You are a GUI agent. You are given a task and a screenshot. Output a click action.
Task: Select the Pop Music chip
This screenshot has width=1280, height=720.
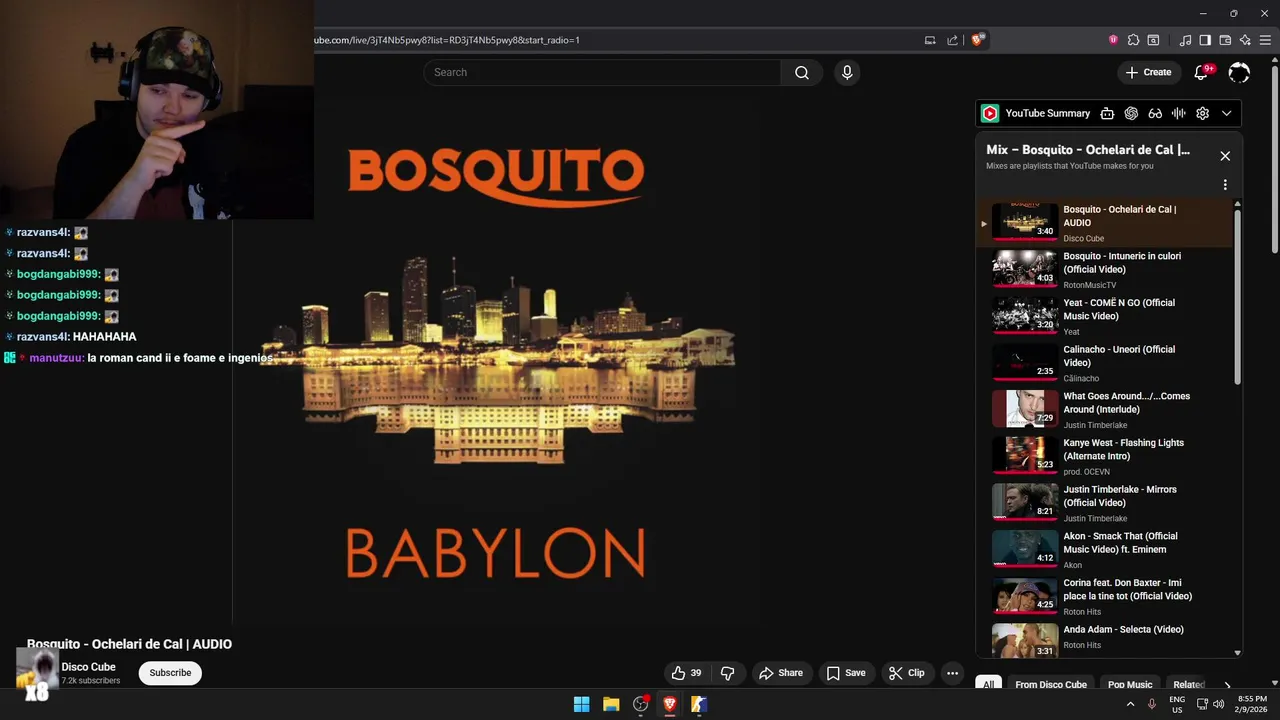pos(1130,685)
